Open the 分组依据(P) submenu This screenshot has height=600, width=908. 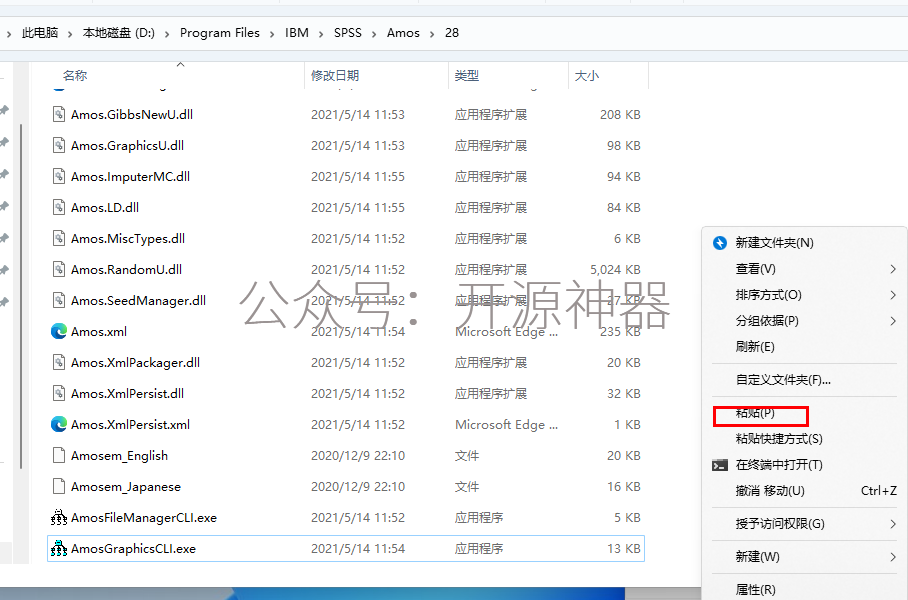[804, 321]
